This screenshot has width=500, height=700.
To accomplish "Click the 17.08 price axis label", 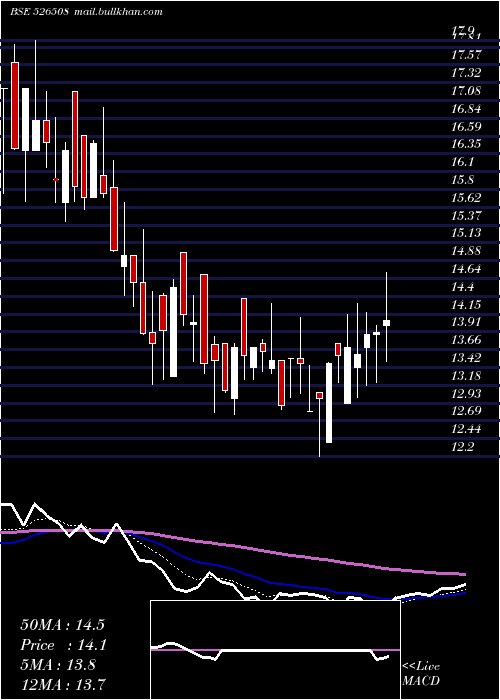I will pos(466,91).
